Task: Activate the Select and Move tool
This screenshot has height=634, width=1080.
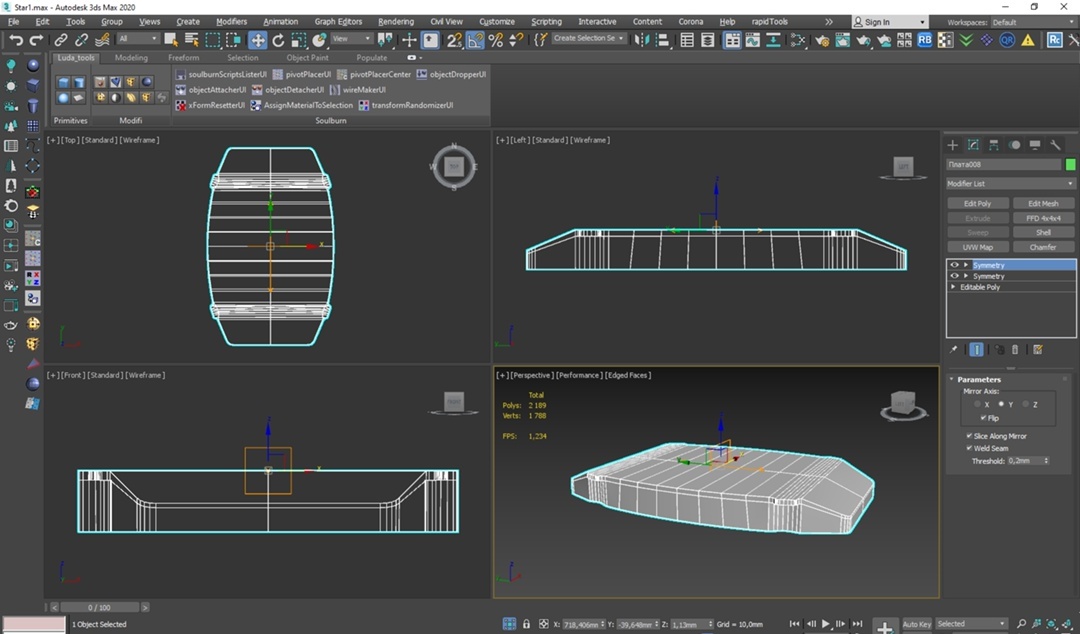Action: 257,40
